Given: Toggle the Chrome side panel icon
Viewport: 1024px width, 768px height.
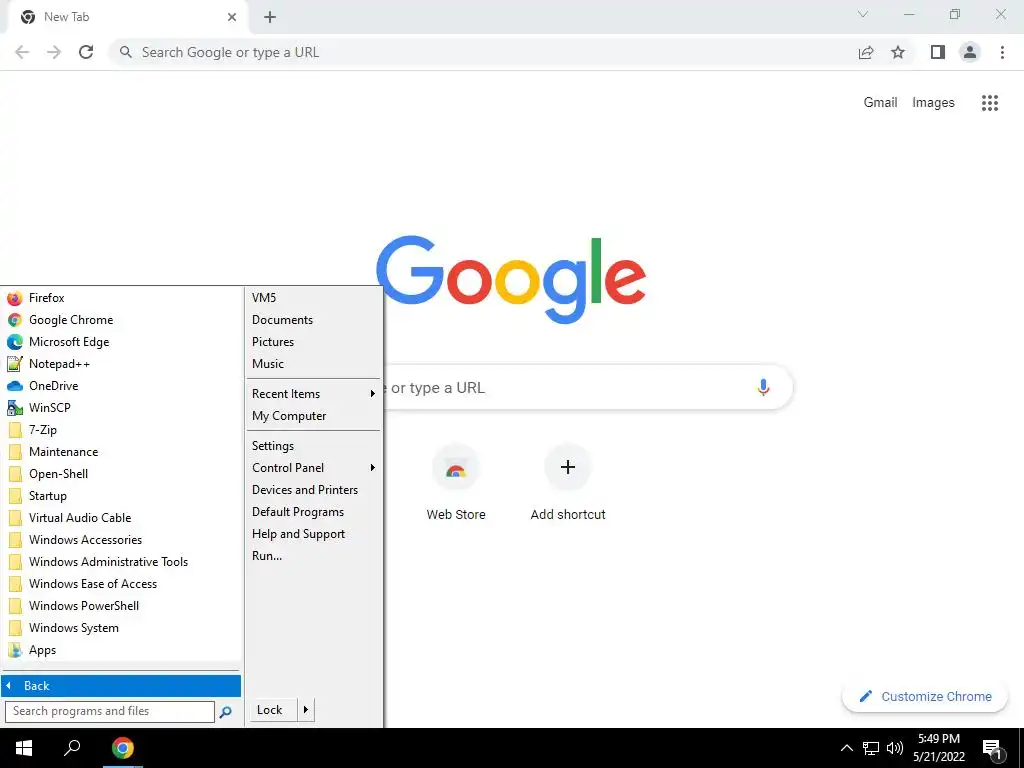Looking at the screenshot, I should coord(938,52).
